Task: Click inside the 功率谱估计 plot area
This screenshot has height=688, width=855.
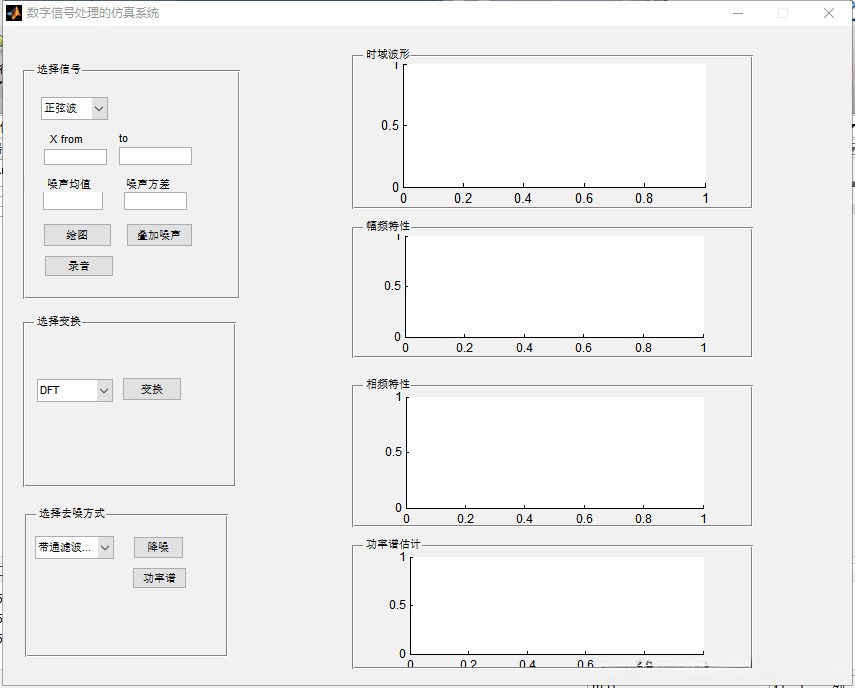Action: (557, 605)
